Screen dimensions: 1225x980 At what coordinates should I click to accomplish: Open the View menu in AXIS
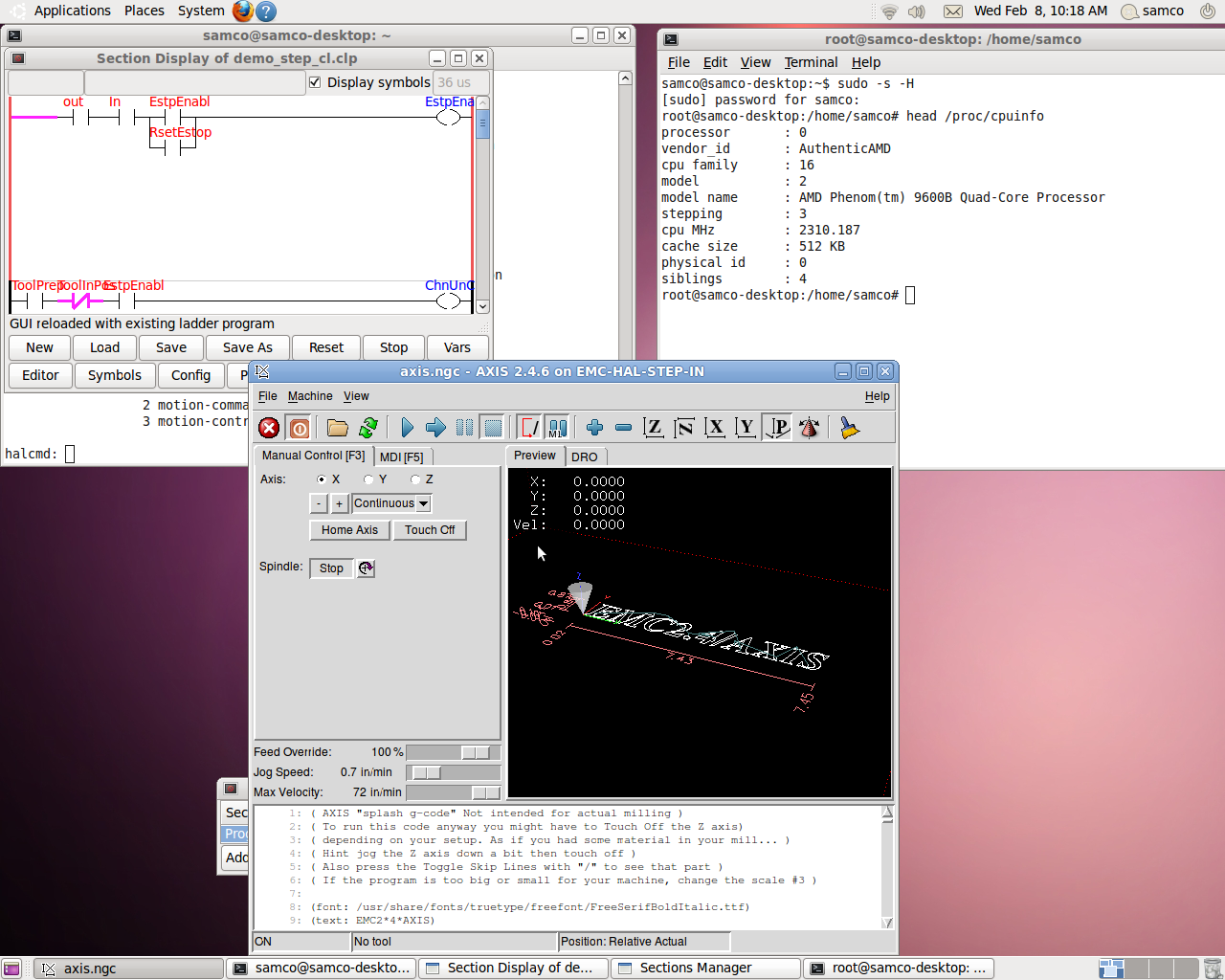[356, 396]
